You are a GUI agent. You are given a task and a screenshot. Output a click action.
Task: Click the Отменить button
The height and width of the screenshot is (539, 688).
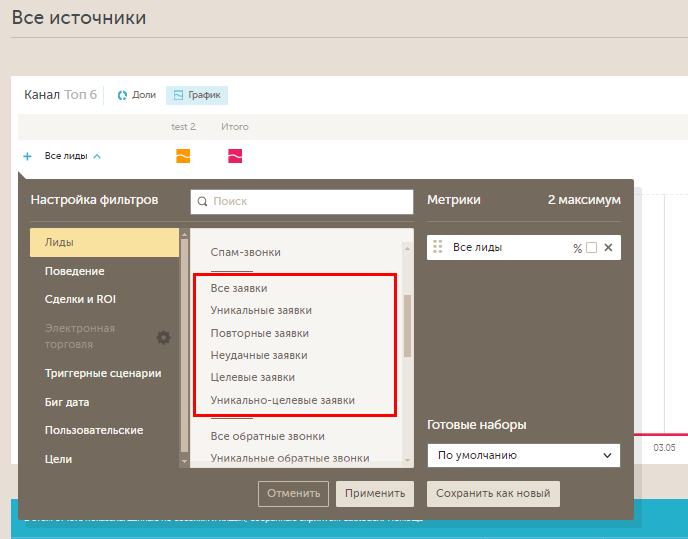(293, 493)
